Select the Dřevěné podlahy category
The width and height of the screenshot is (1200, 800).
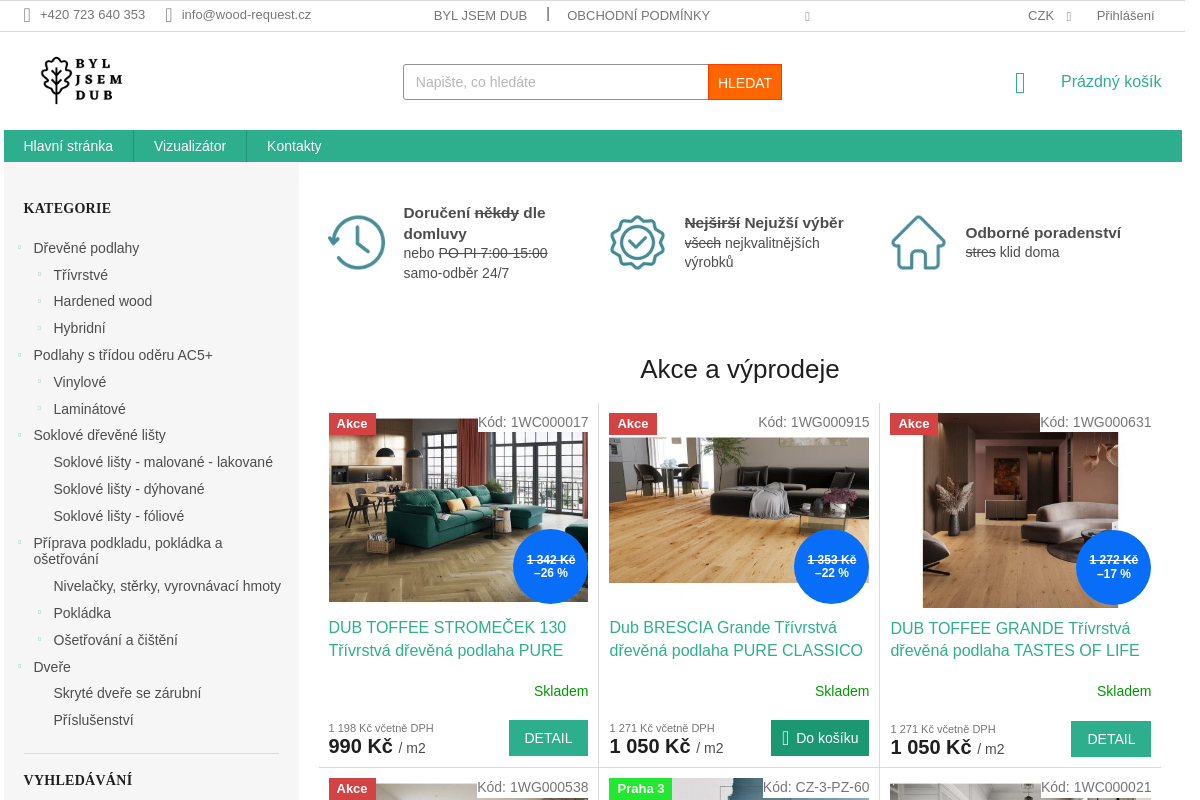click(86, 248)
